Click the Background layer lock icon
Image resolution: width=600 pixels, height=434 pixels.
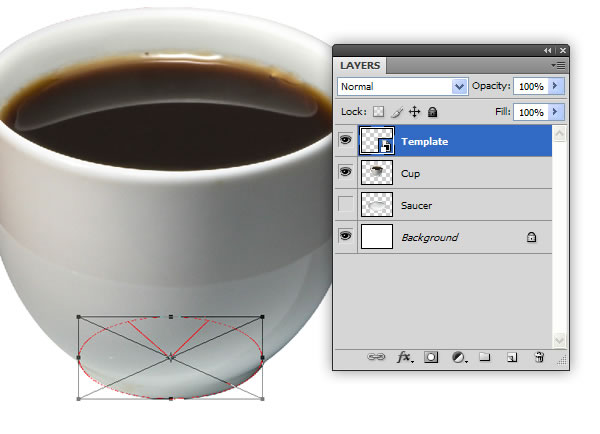click(531, 237)
